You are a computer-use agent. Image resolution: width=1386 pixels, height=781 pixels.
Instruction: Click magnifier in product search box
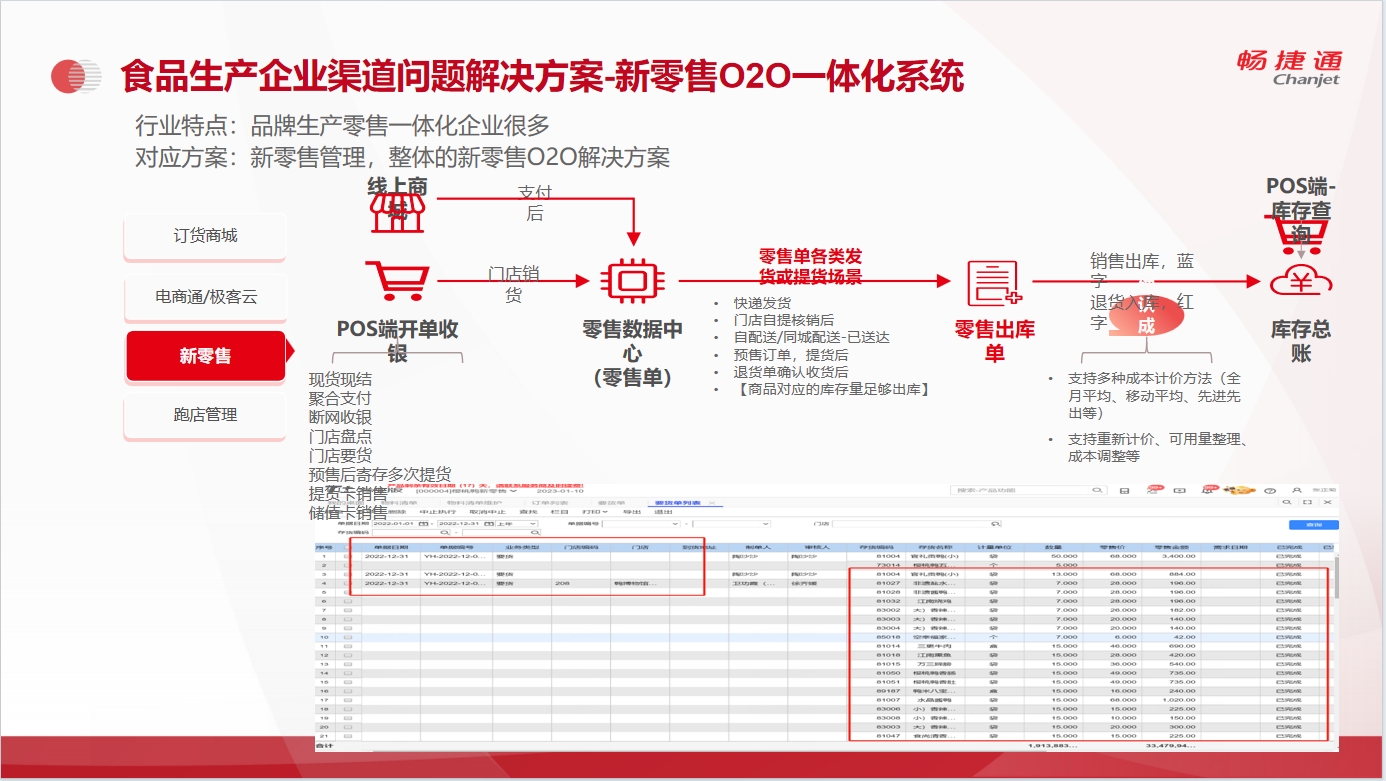[1097, 490]
